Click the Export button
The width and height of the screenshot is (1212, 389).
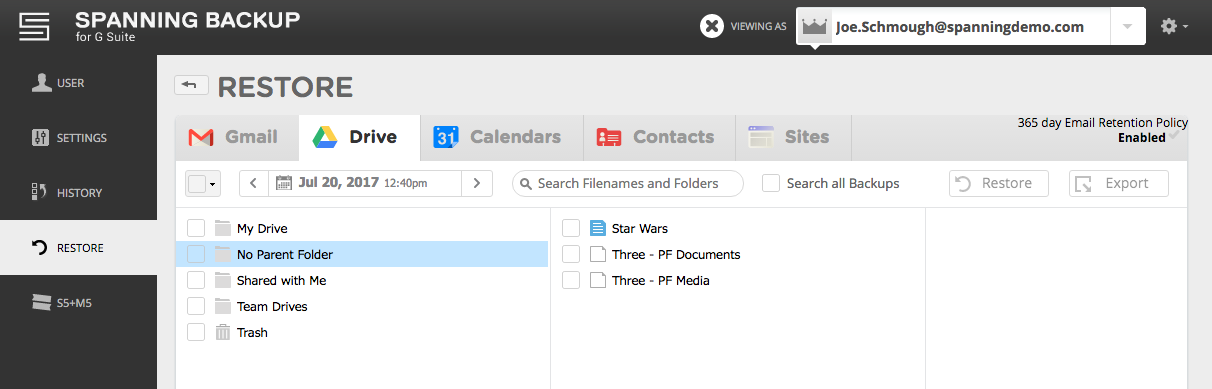1119,183
